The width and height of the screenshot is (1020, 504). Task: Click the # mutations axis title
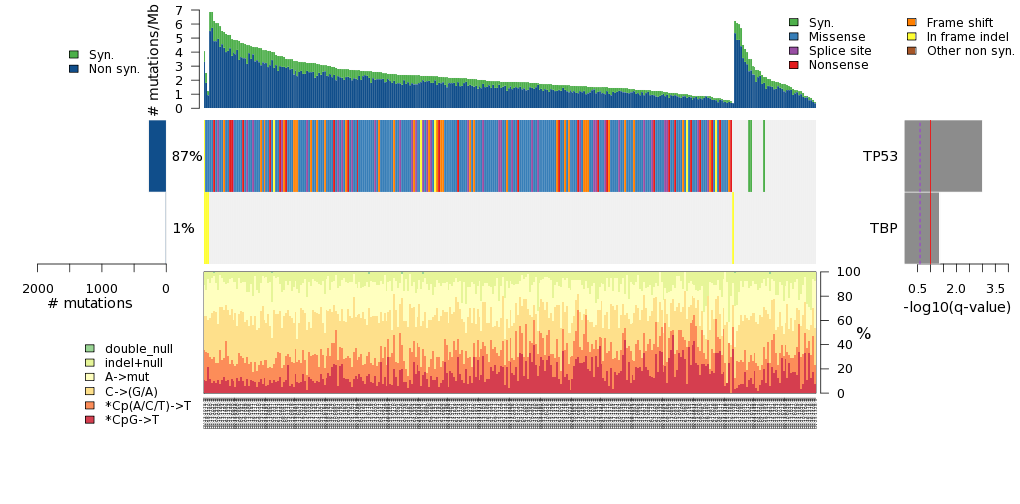tap(90, 303)
